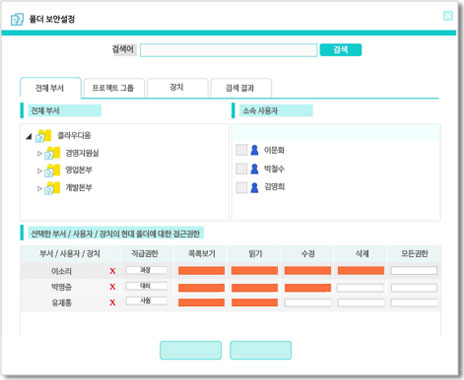Click the user name 이문희
Screen dimensions: 464x380
274,150
